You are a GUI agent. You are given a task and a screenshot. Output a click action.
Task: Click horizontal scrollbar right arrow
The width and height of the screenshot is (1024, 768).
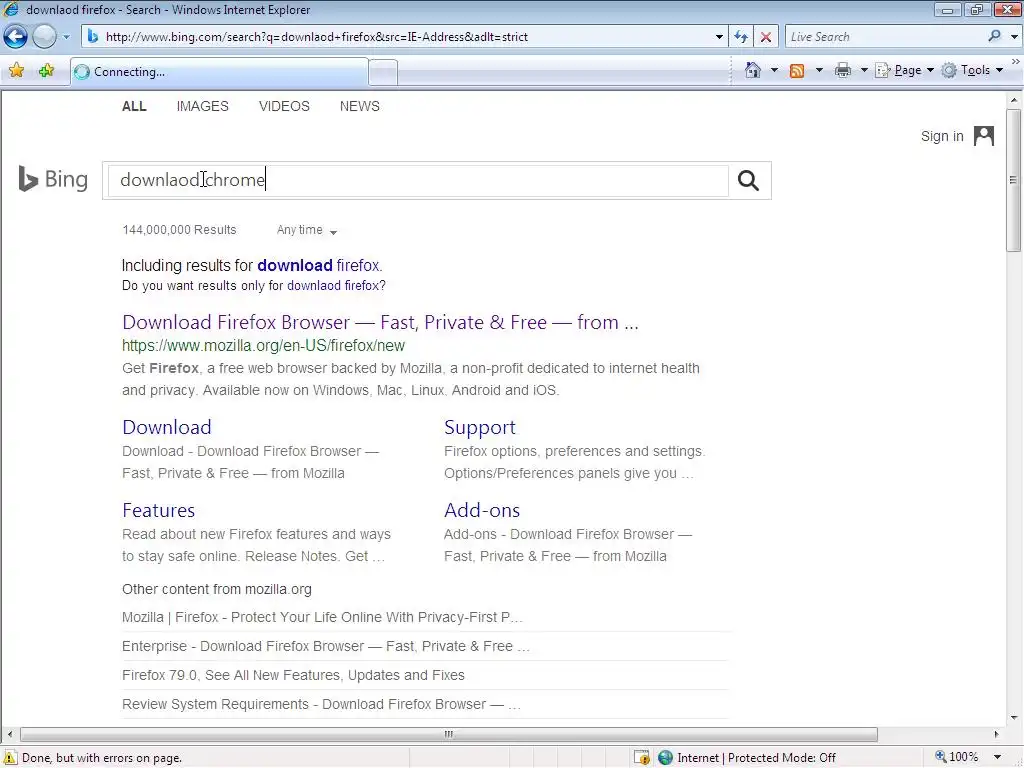click(996, 734)
